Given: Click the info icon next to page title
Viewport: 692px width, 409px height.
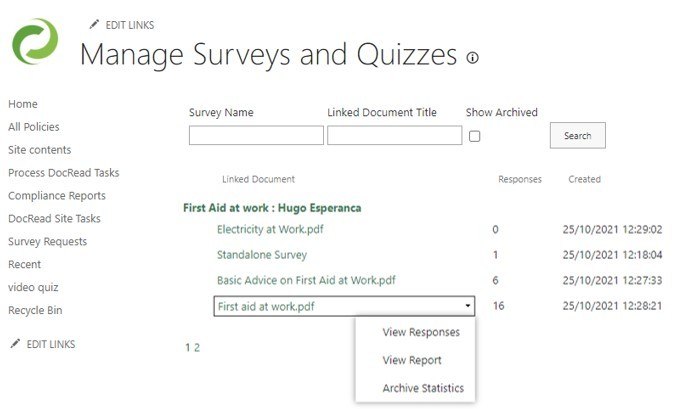Looking at the screenshot, I should (472, 58).
